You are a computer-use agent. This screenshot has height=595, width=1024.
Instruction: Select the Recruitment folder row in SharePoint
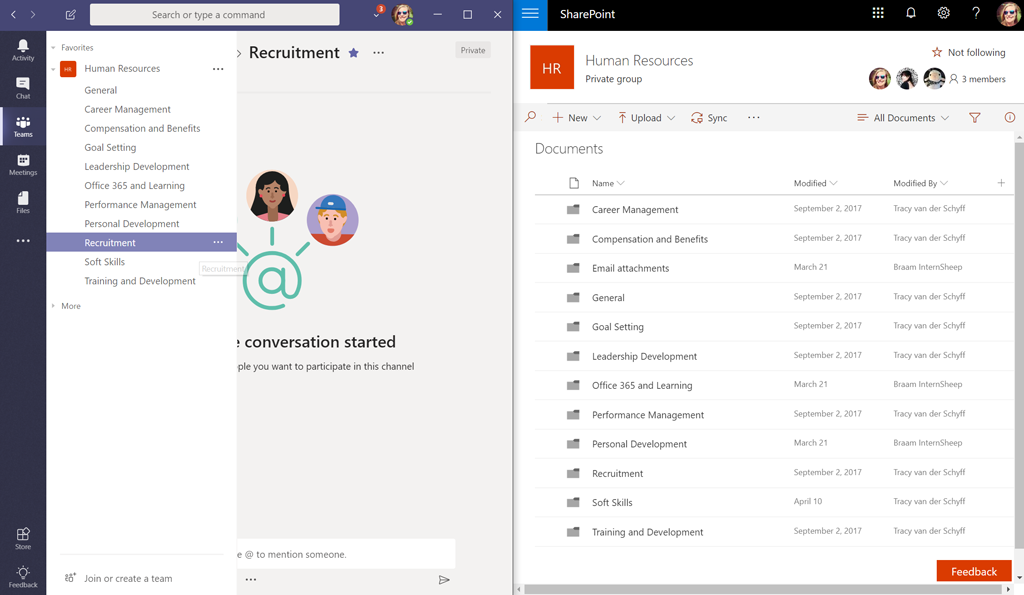pyautogui.click(x=773, y=473)
